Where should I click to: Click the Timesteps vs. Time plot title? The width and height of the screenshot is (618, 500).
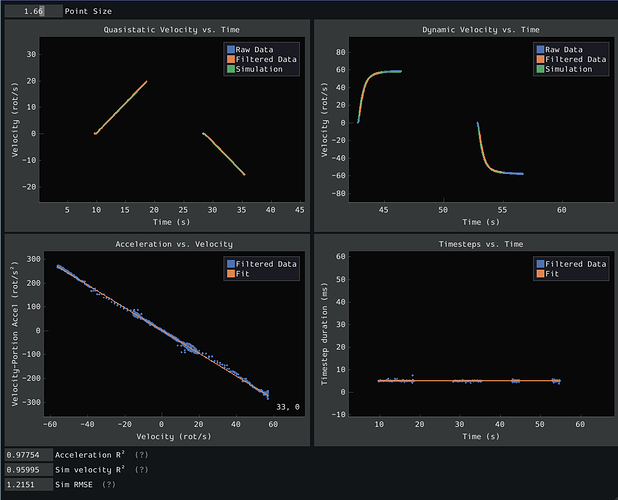(481, 244)
